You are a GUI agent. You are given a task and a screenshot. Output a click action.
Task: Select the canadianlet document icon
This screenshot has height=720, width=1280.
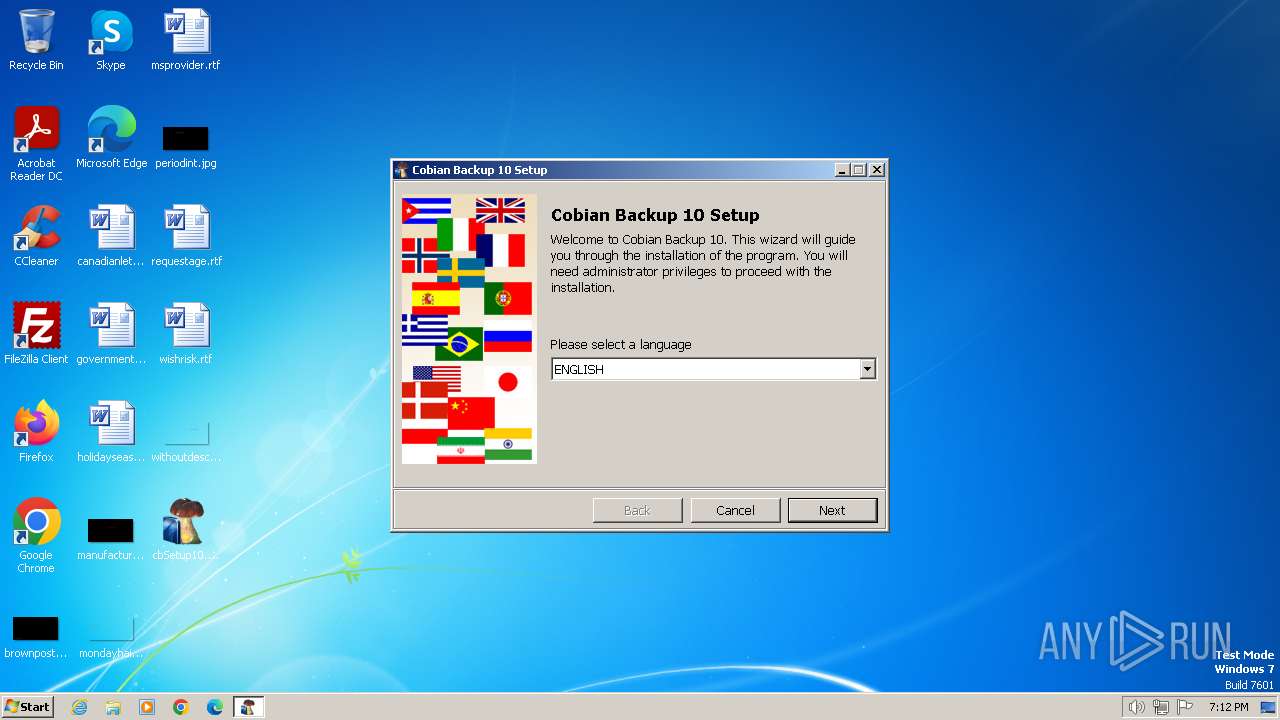point(111,237)
